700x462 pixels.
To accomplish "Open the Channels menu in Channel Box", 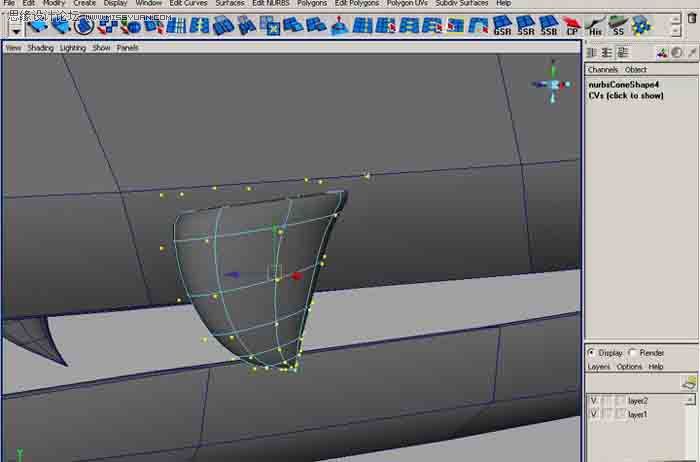I will coord(602,70).
